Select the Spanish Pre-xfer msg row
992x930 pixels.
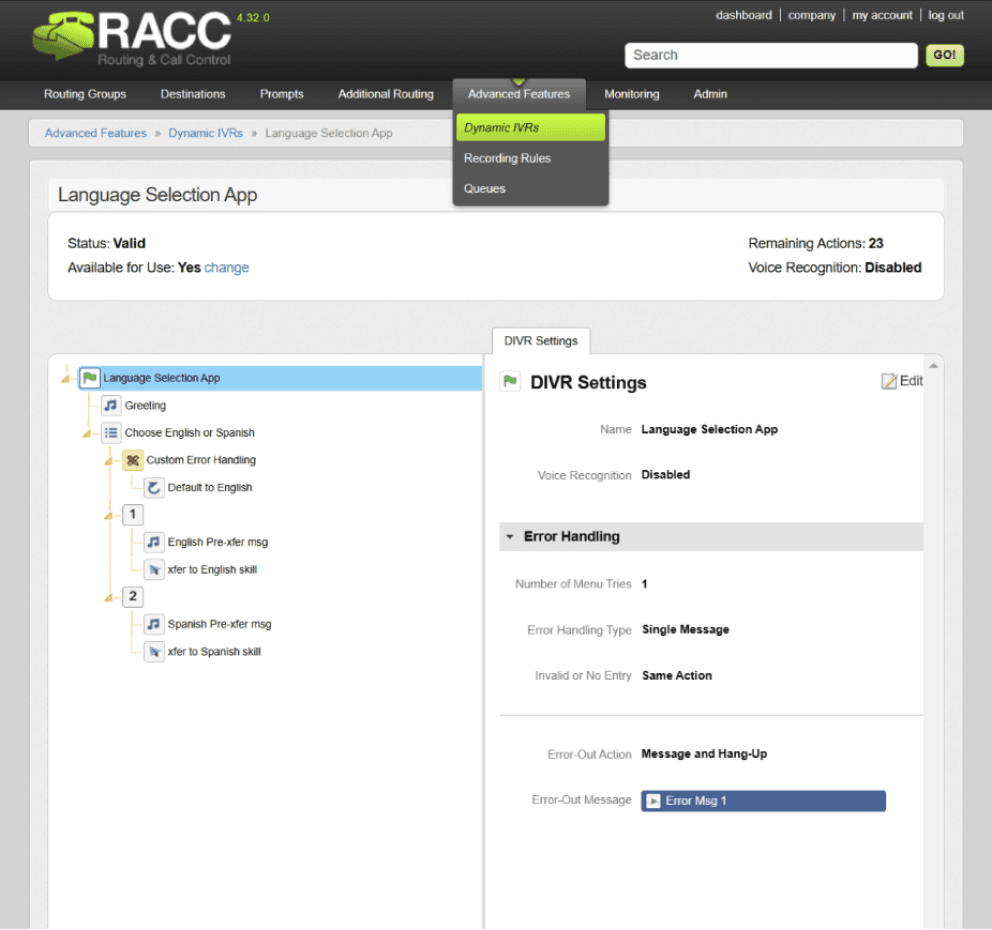click(x=219, y=624)
